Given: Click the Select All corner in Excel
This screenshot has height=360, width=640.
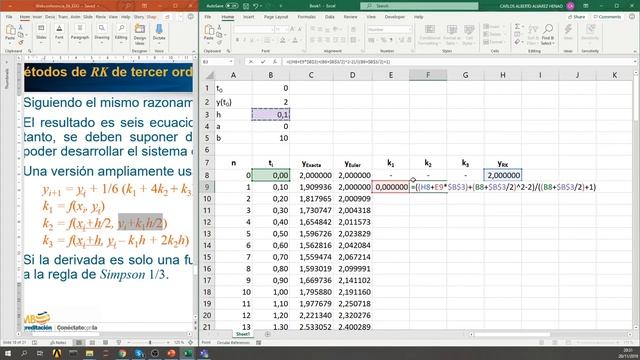Looking at the screenshot, I should point(209,75).
